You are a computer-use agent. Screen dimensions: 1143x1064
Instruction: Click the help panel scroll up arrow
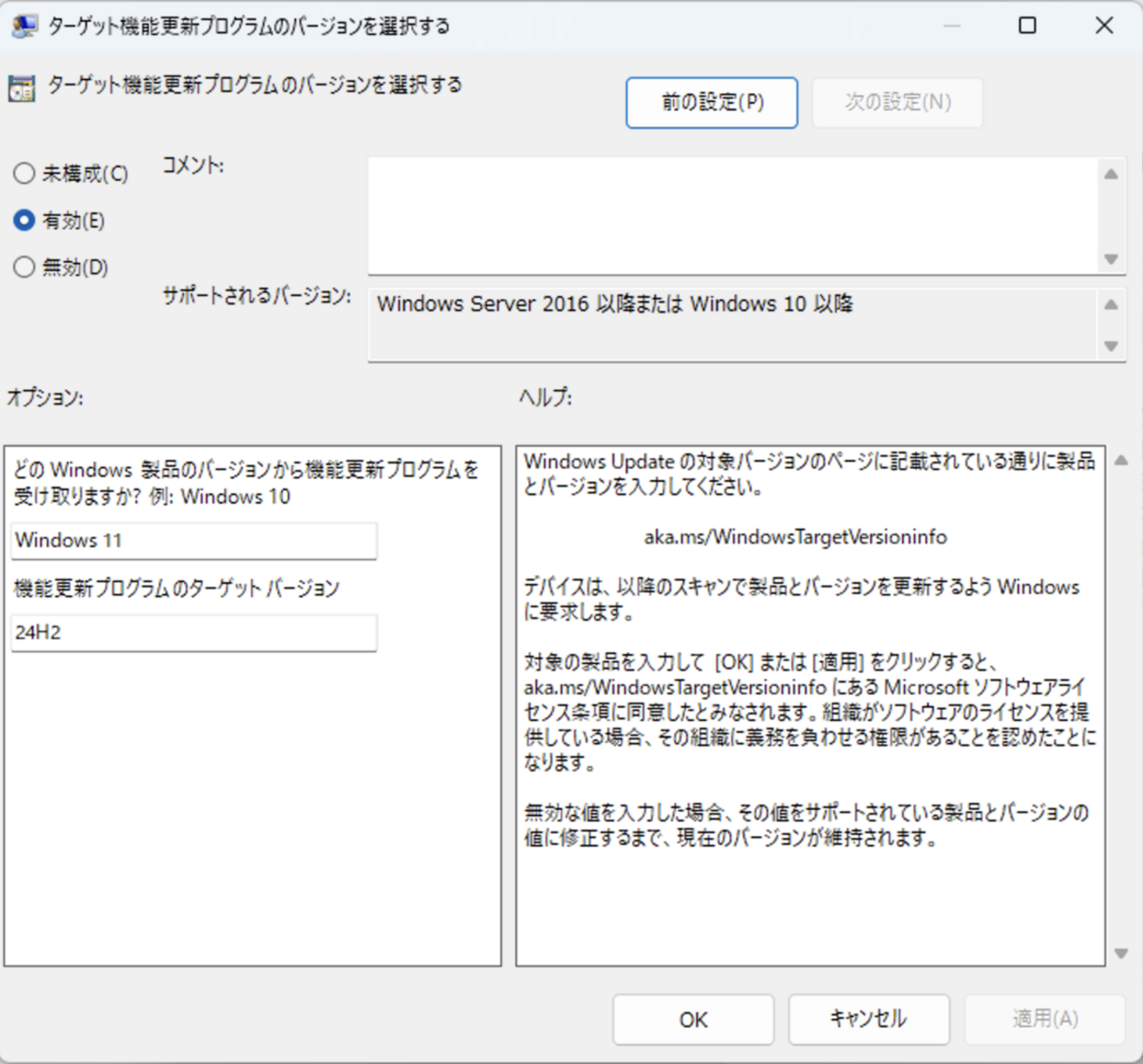click(1121, 461)
